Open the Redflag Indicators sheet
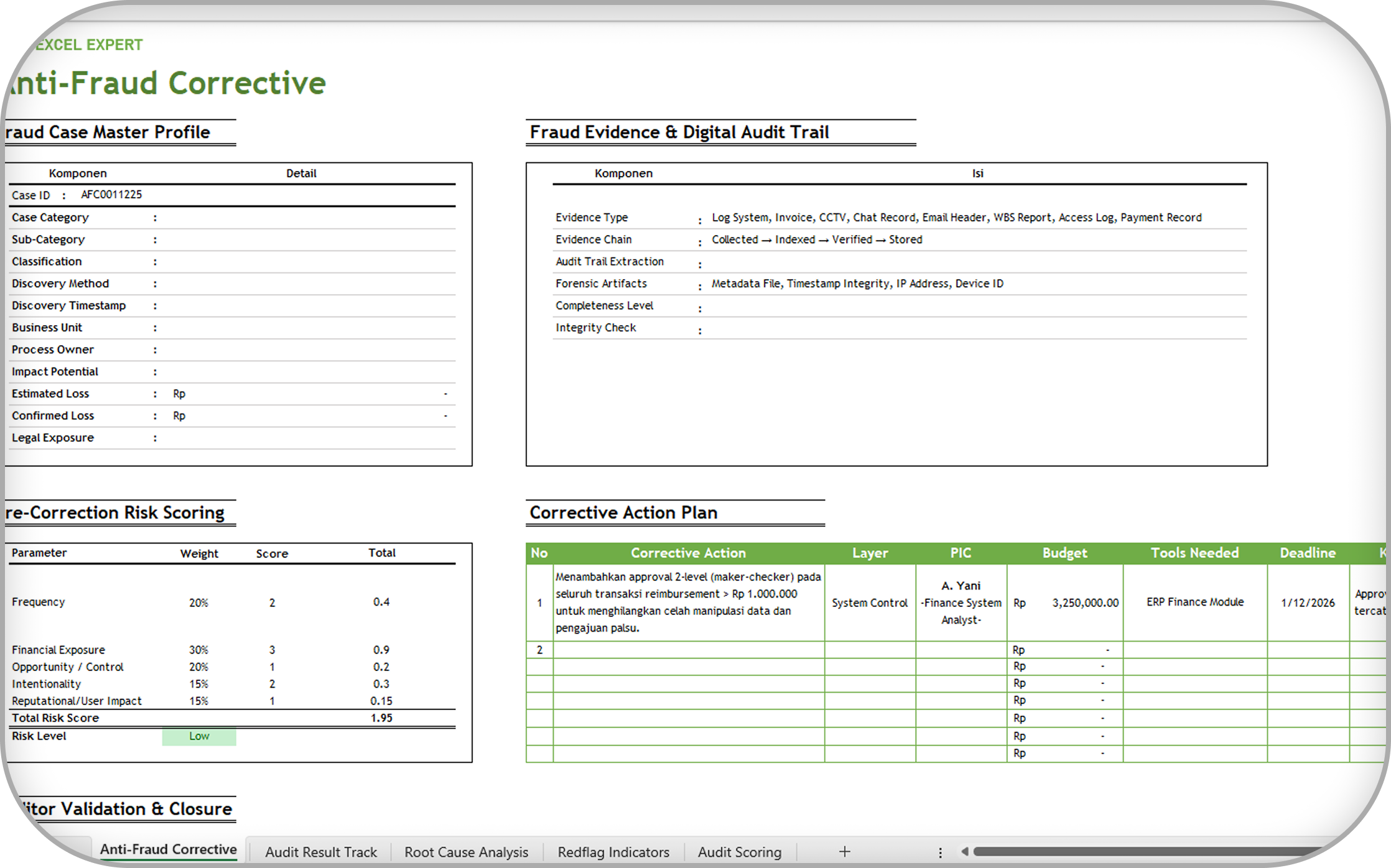Screen dimensions: 1391x868 tap(613, 852)
